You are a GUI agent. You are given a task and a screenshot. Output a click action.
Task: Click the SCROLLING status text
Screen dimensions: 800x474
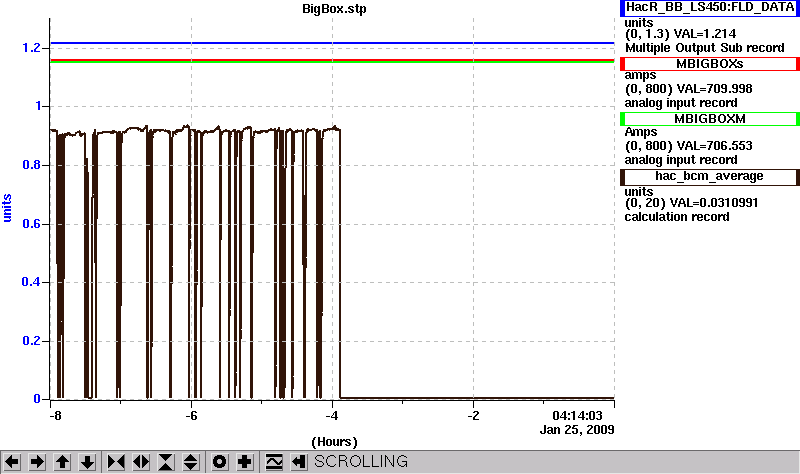coord(361,461)
